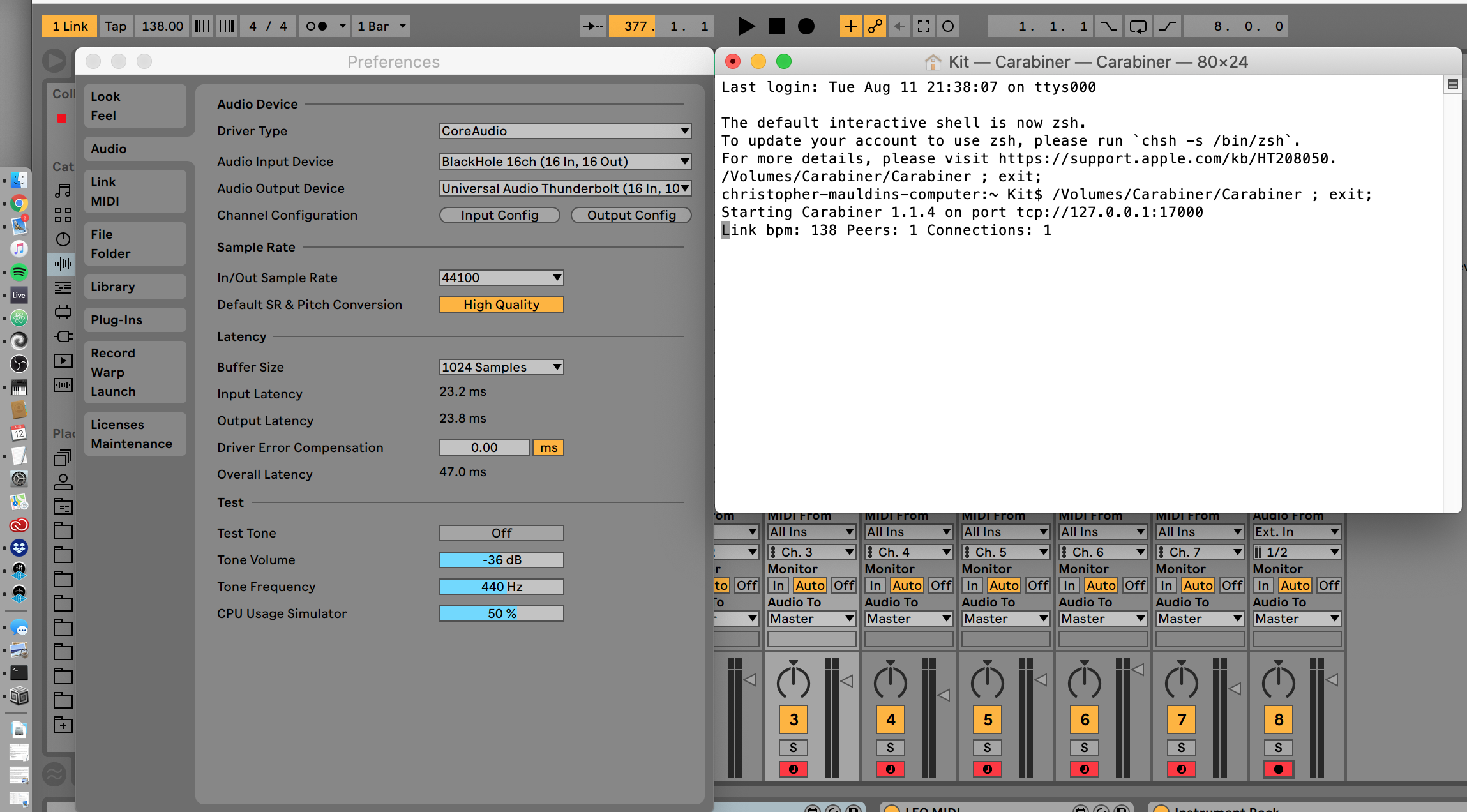Click the Arrangement Record circle button
This screenshot has height=812, width=1467.
click(x=806, y=26)
